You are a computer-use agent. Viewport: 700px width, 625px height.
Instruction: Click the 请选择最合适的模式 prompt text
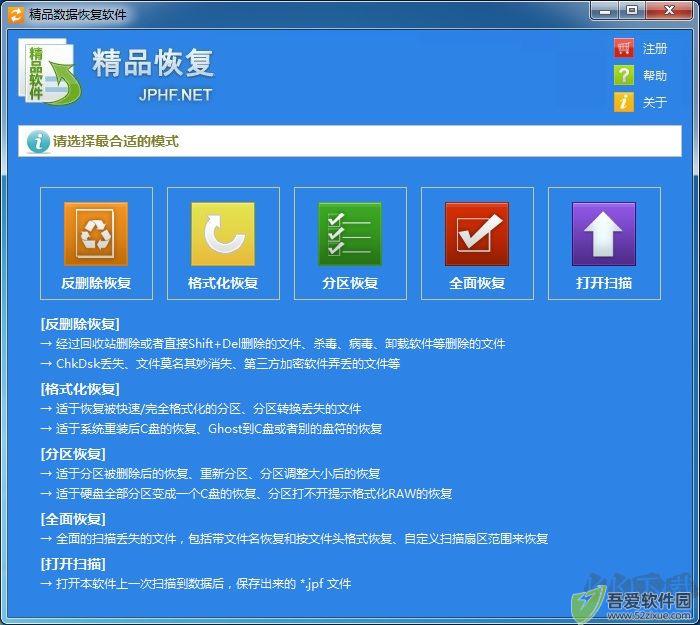point(116,142)
